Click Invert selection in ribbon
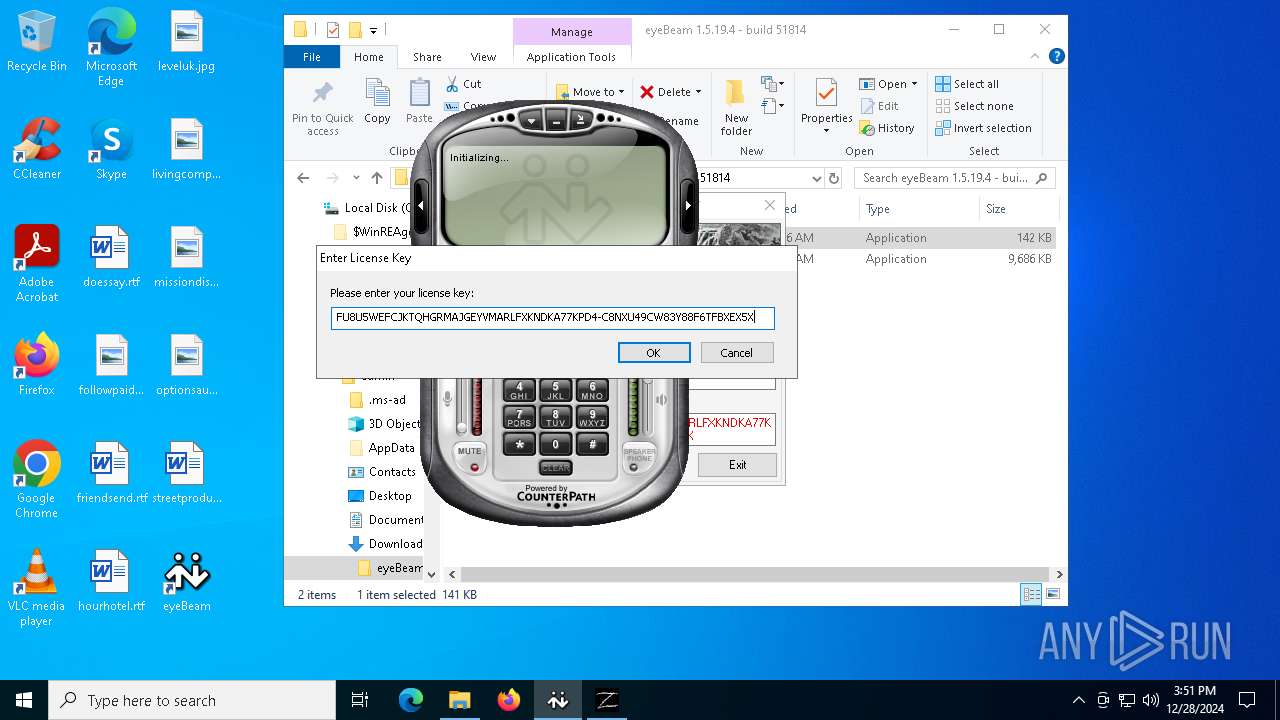Viewport: 1280px width, 720px height. pyautogui.click(x=983, y=128)
